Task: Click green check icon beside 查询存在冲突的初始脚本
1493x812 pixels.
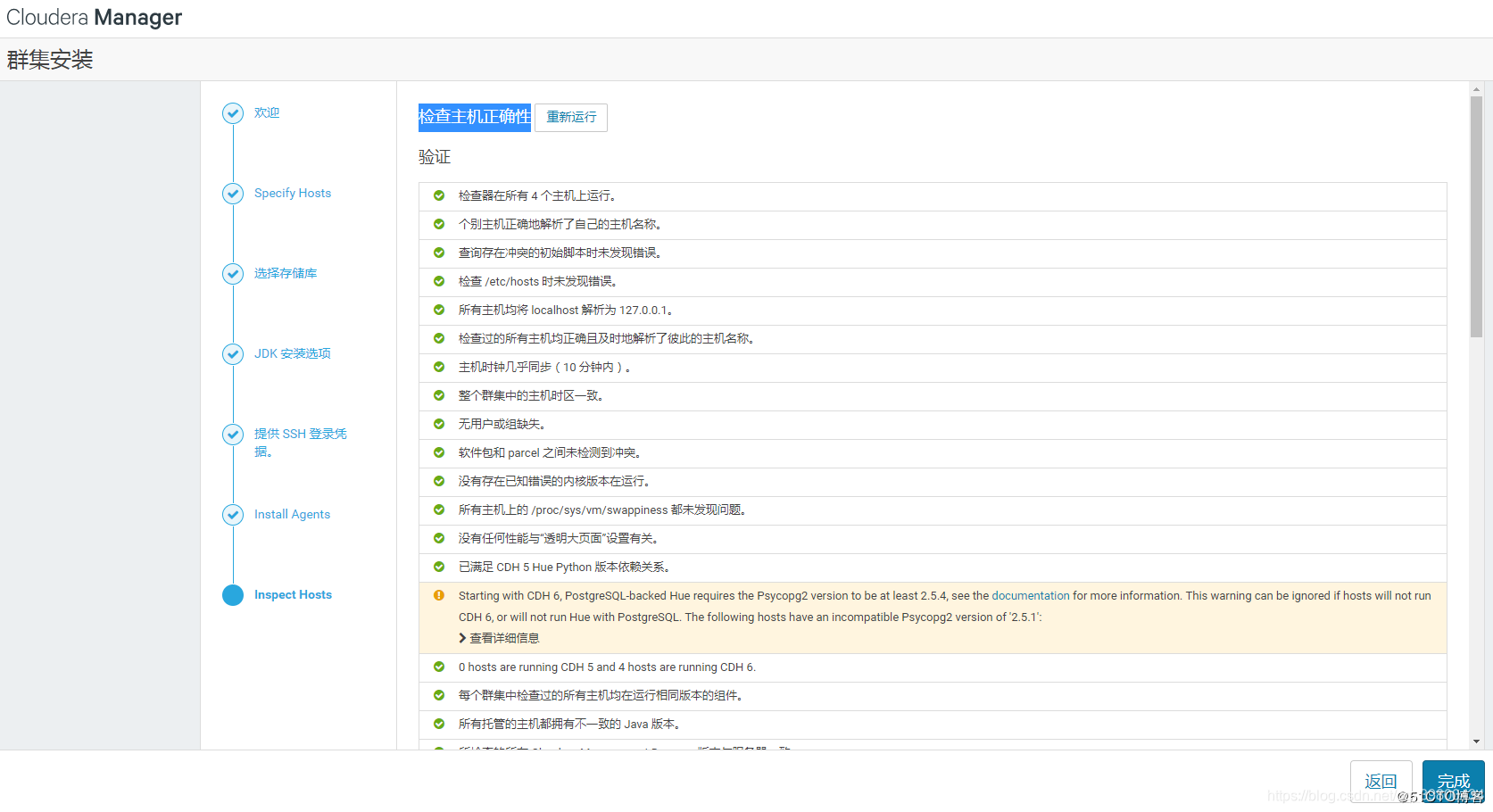Action: click(439, 253)
